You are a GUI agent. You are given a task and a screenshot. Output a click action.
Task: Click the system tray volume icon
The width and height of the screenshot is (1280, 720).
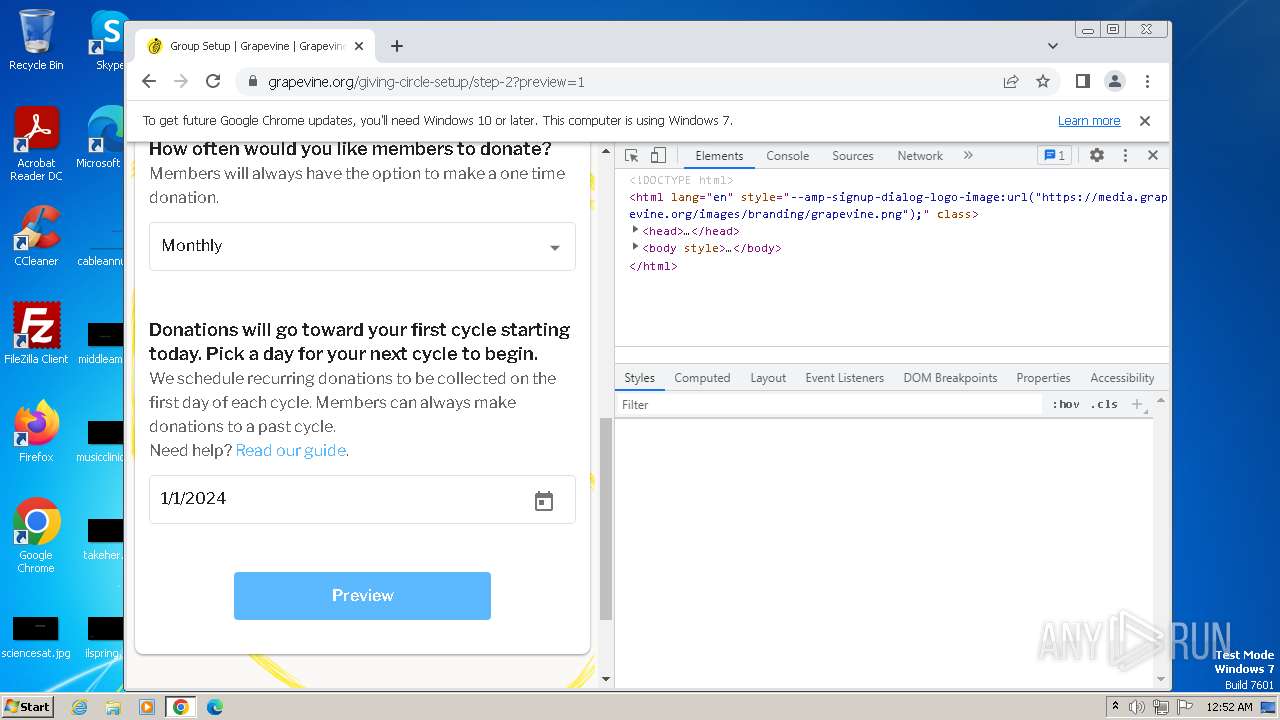coord(1137,707)
